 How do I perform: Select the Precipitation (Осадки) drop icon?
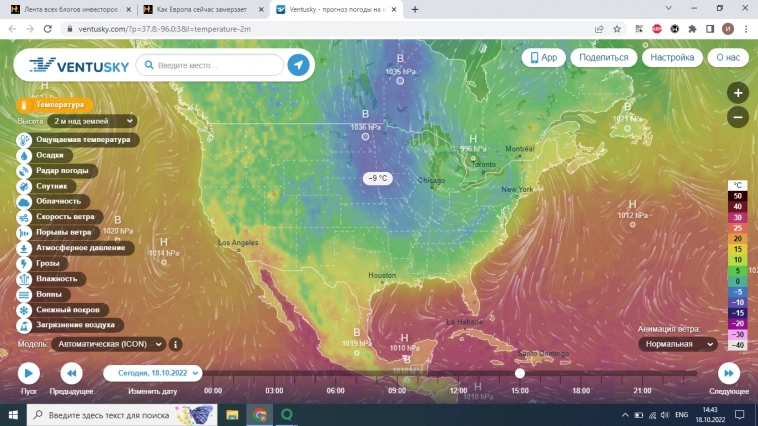click(x=24, y=155)
